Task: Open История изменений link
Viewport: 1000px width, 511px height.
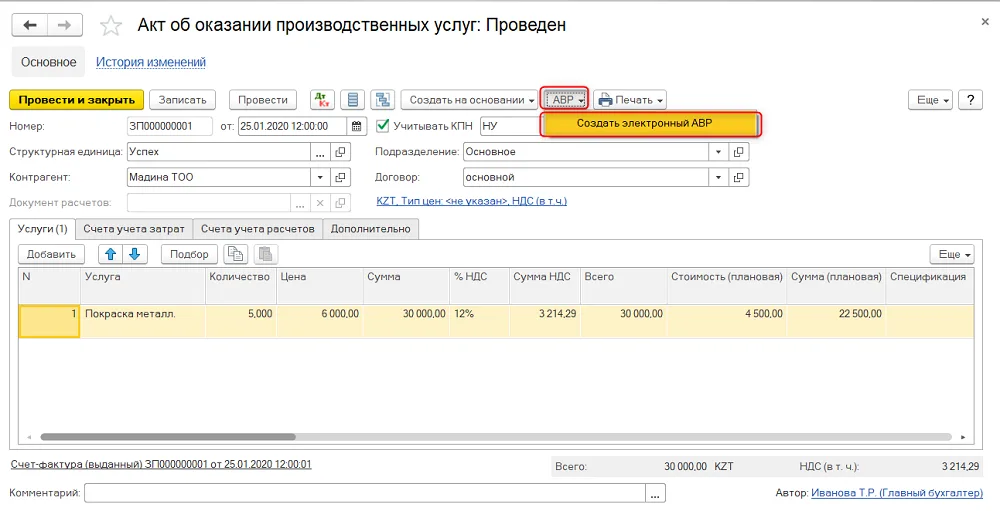Action: (x=151, y=62)
